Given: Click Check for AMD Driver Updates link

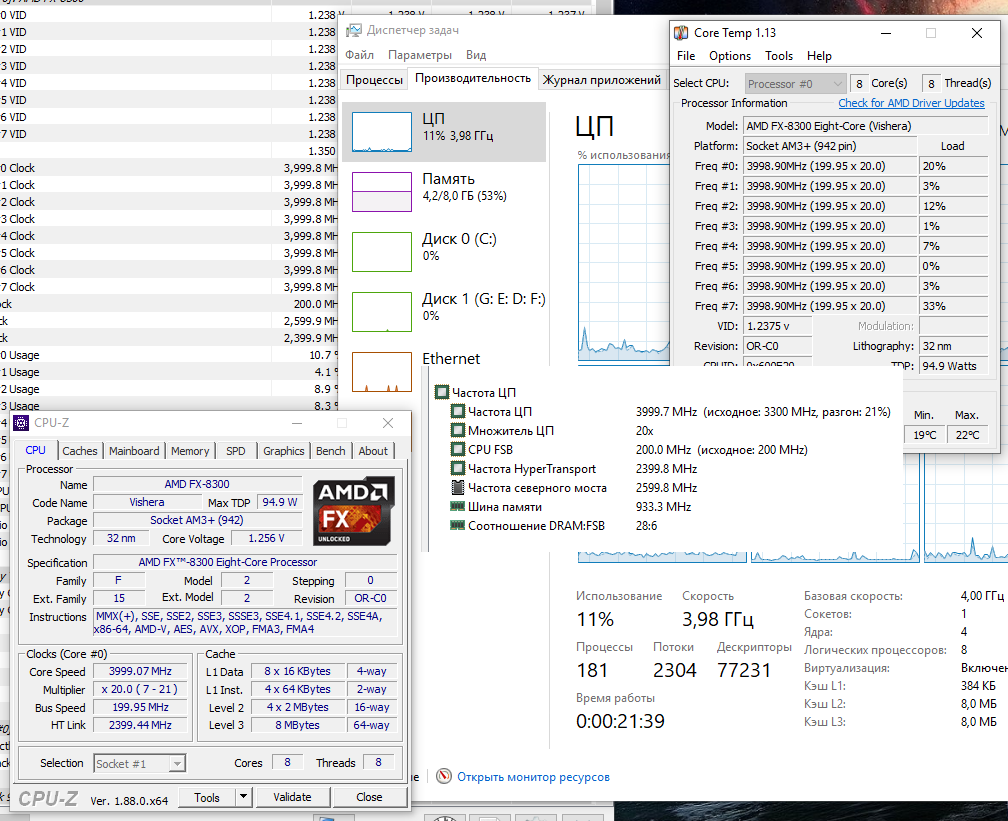Looking at the screenshot, I should 911,103.
